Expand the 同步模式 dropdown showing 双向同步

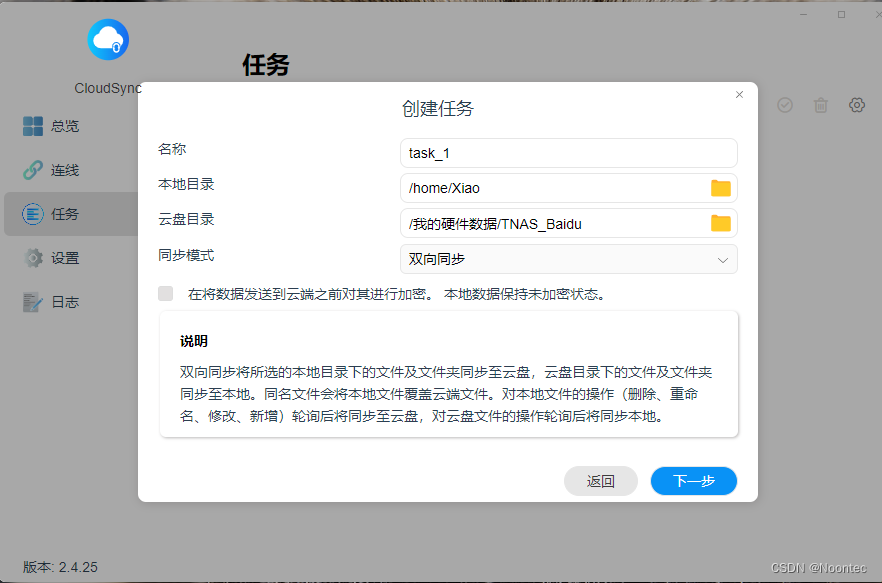coord(568,259)
